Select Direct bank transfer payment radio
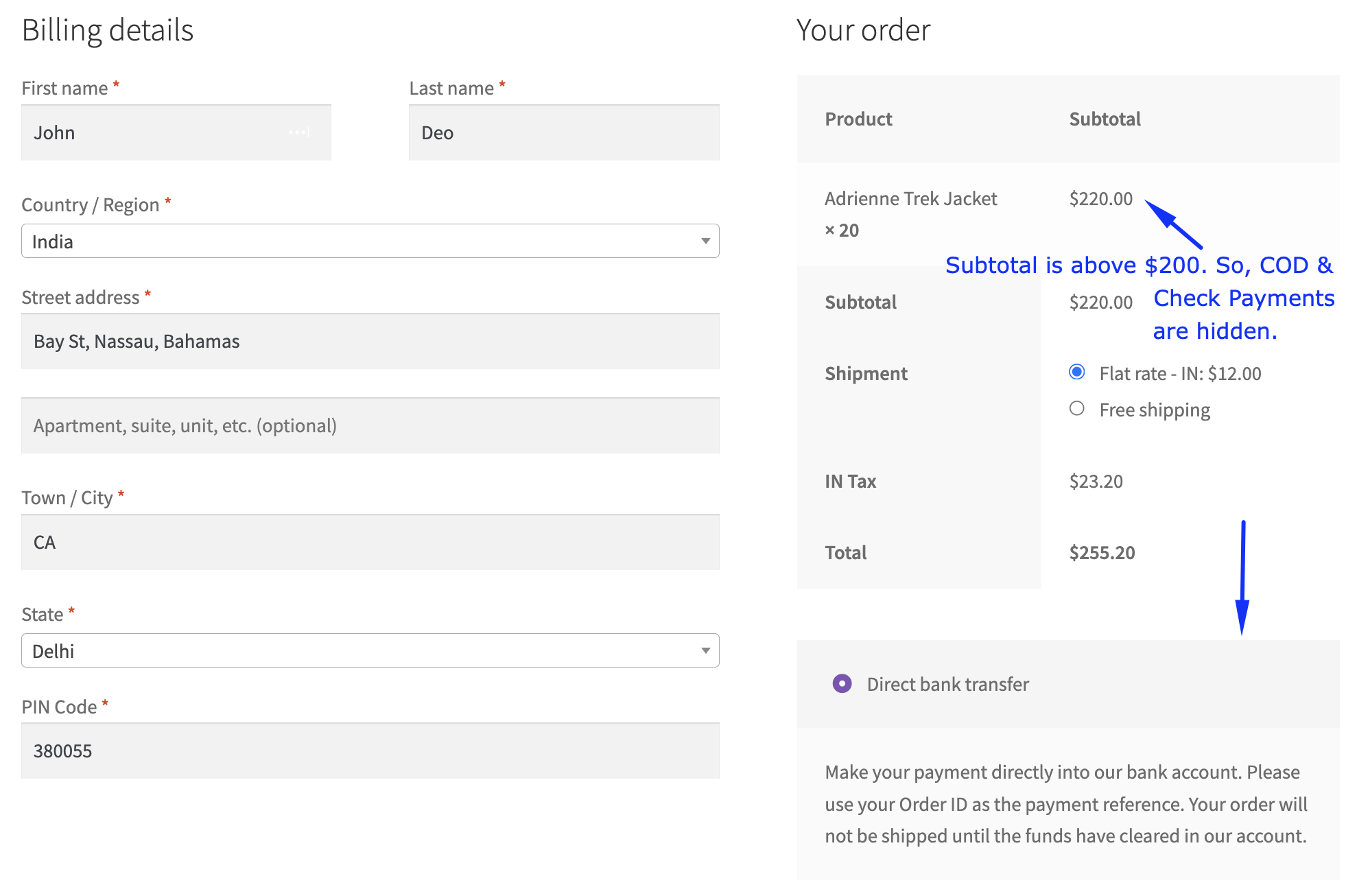Screen dimensions: 1357x896 (x=842, y=684)
